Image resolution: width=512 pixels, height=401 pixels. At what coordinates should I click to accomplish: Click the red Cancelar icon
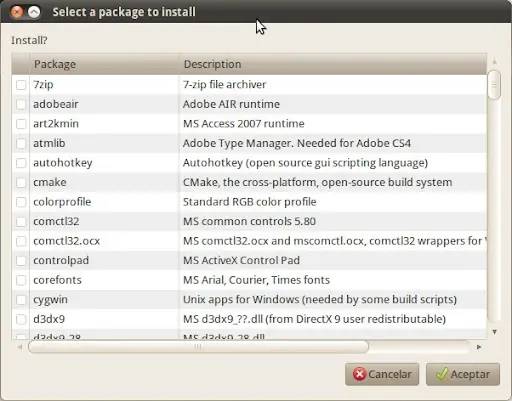point(359,374)
